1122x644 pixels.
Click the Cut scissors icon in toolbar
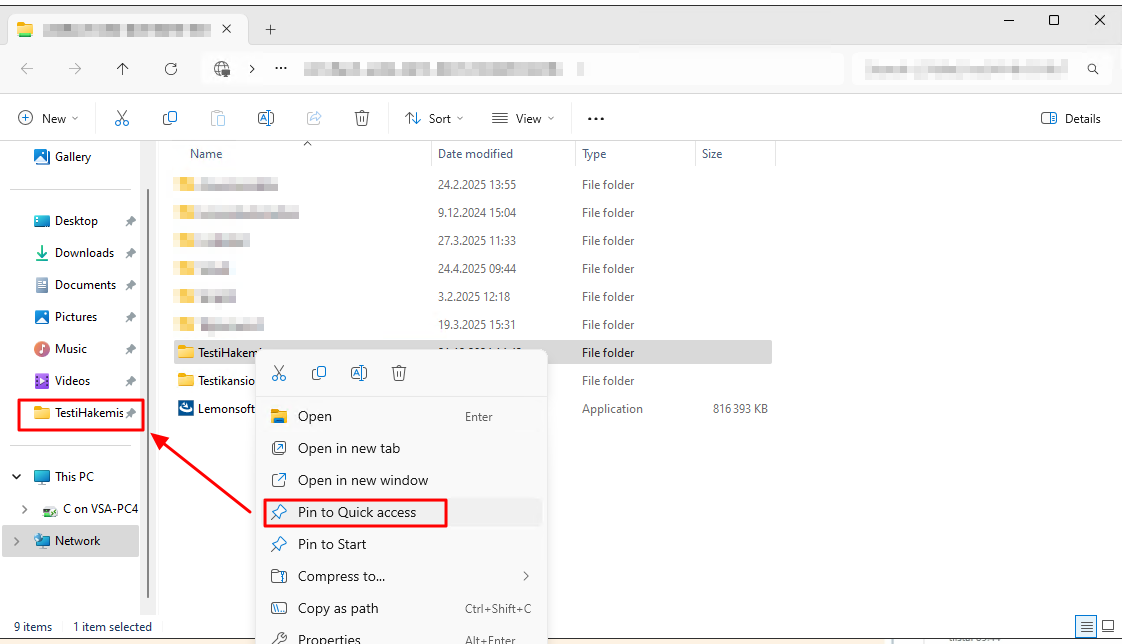[x=122, y=118]
